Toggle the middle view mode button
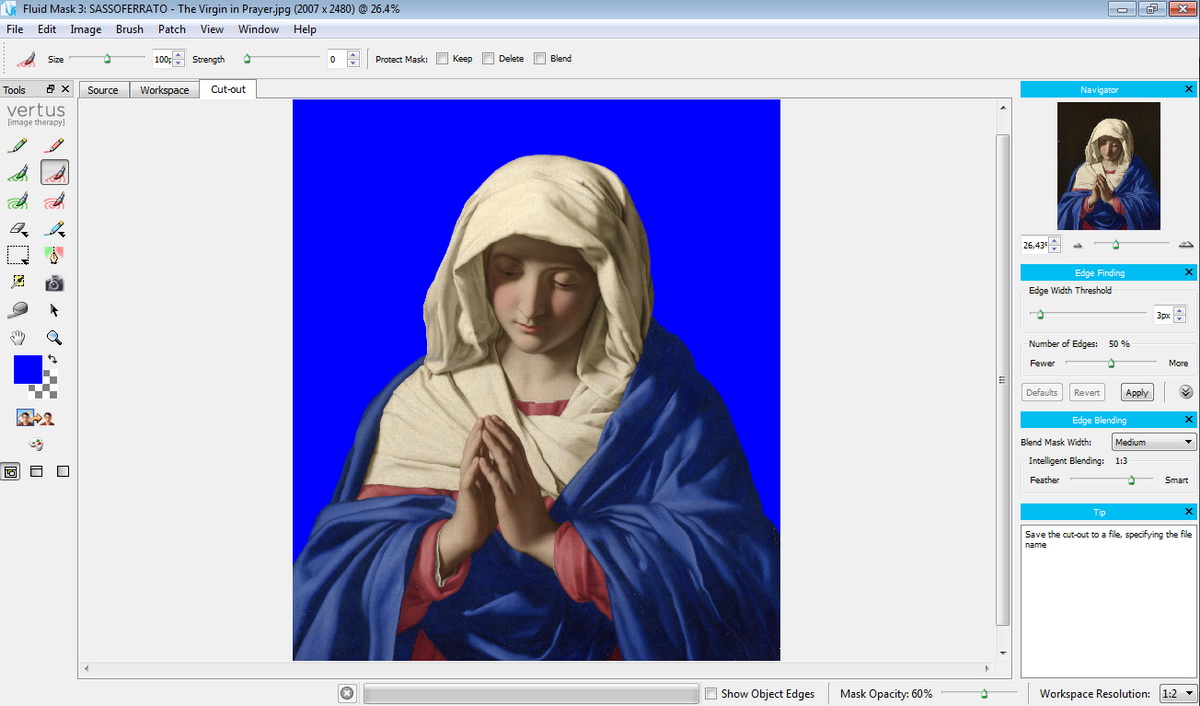The width and height of the screenshot is (1200, 706). pos(37,471)
